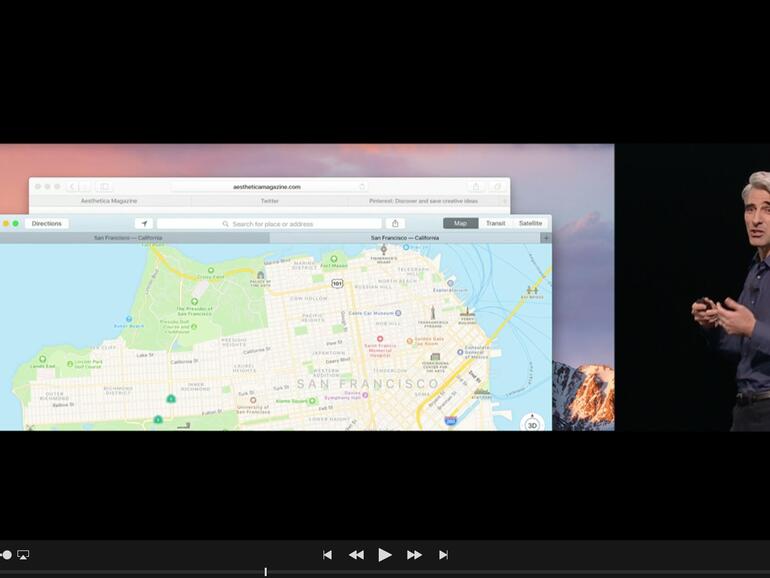The height and width of the screenshot is (578, 770).
Task: Play the video
Action: [385, 555]
